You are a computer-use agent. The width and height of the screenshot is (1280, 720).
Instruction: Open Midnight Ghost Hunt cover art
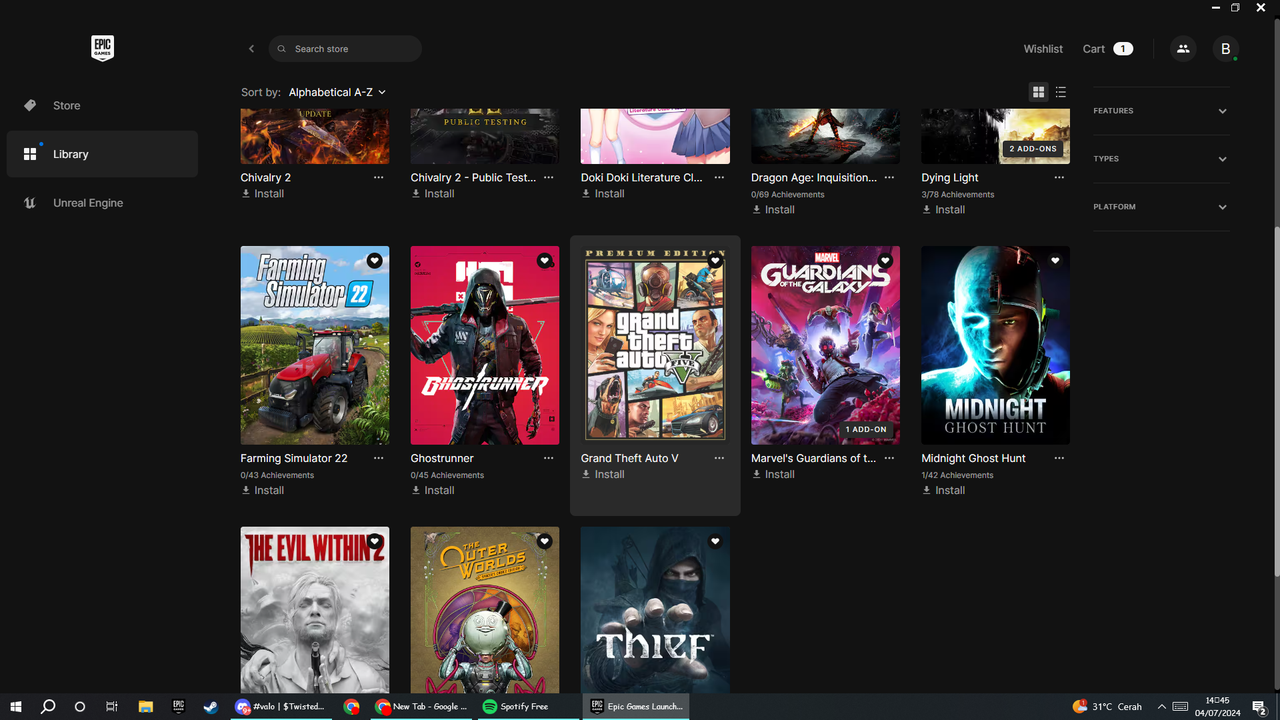pos(995,345)
